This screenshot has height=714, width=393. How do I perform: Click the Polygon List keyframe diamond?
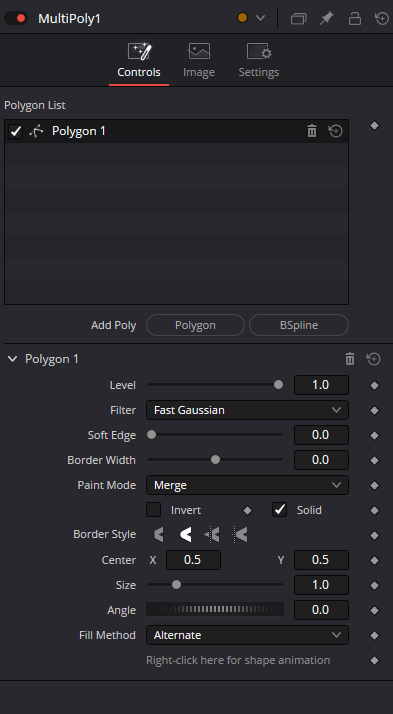click(374, 126)
